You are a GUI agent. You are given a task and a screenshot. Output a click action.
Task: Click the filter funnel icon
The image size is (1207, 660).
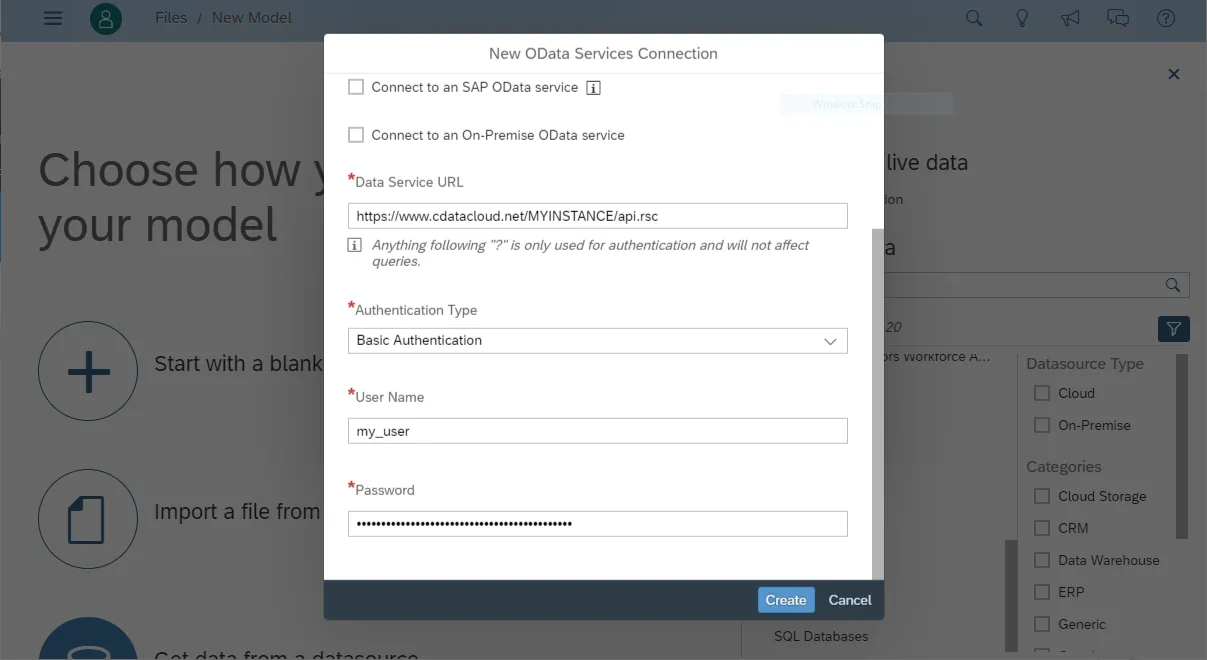click(x=1173, y=328)
